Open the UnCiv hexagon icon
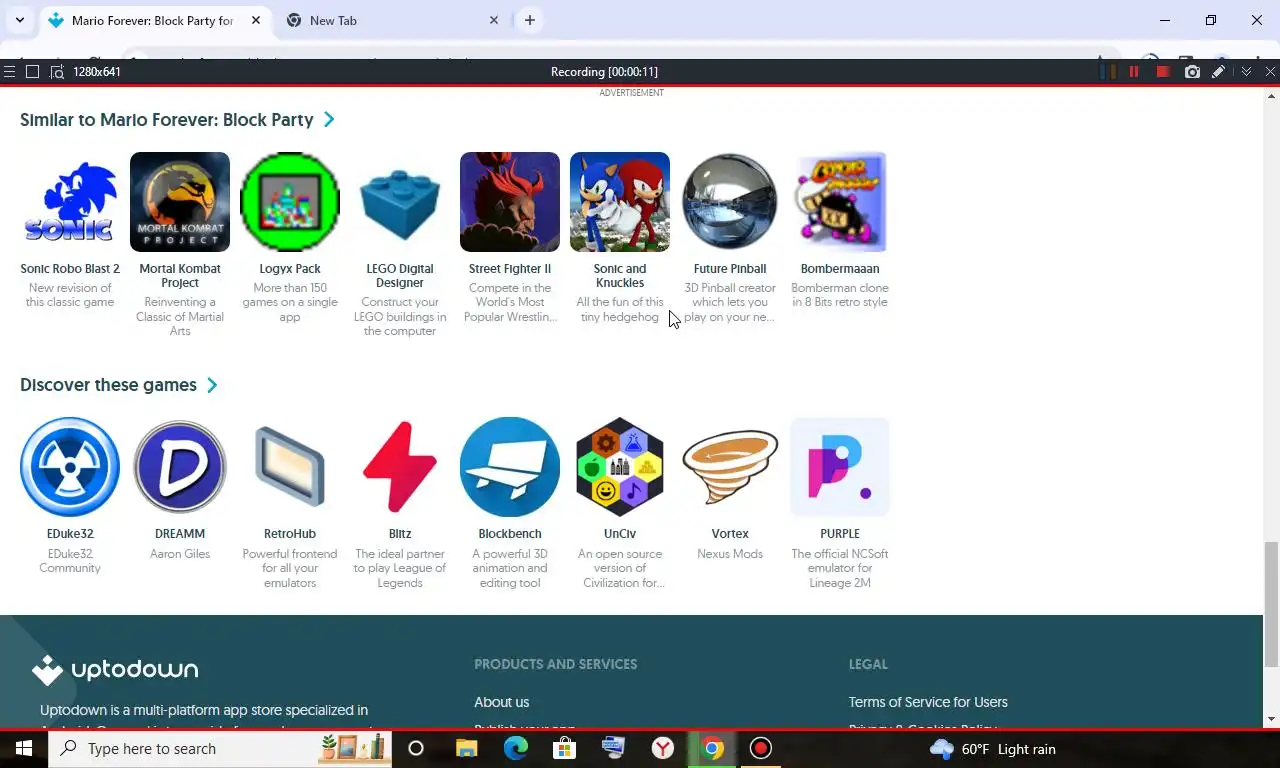Image resolution: width=1280 pixels, height=768 pixels. [x=620, y=467]
